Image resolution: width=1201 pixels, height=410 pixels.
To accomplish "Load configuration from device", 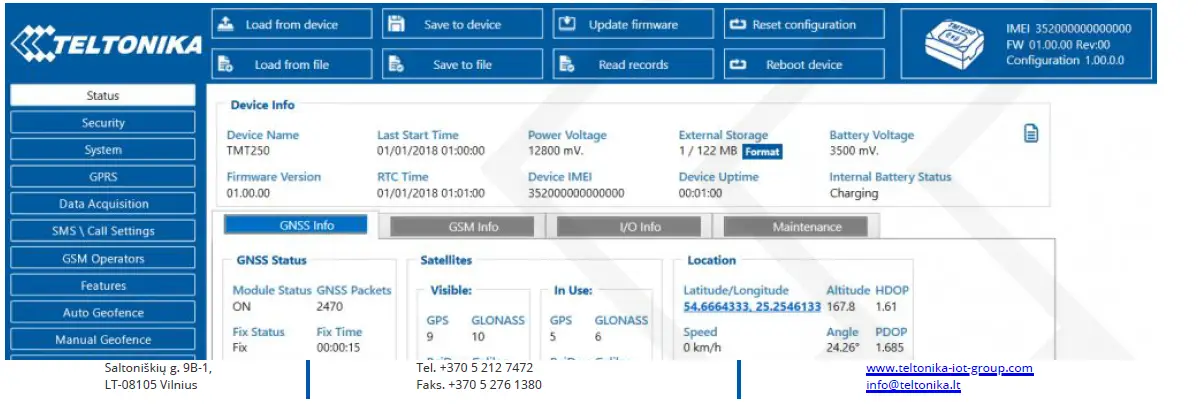I will click(291, 24).
